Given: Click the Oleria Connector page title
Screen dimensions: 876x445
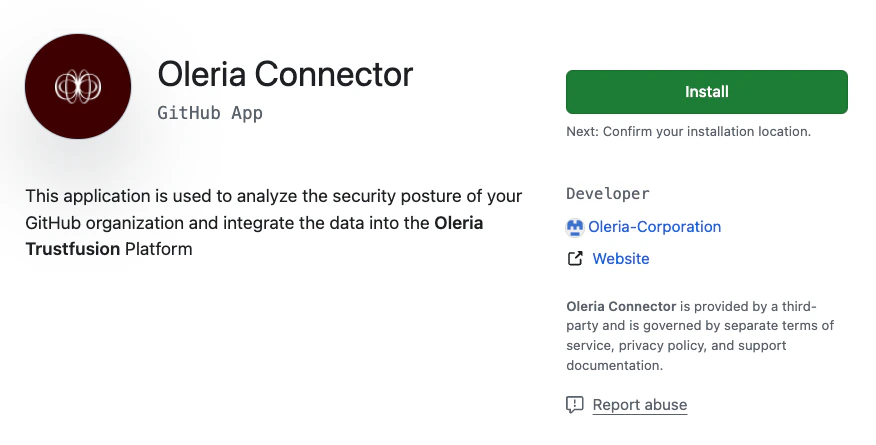Looking at the screenshot, I should tap(285, 74).
